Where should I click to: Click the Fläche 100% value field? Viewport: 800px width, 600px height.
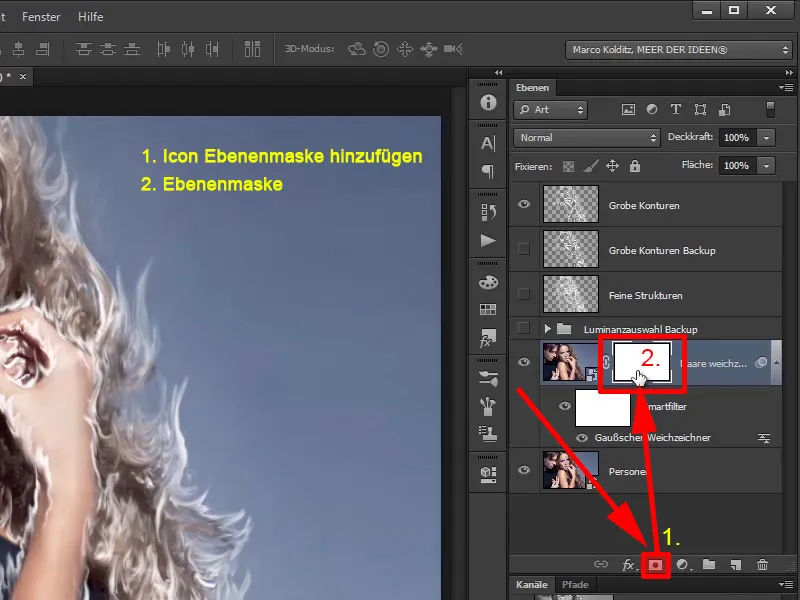tap(737, 166)
